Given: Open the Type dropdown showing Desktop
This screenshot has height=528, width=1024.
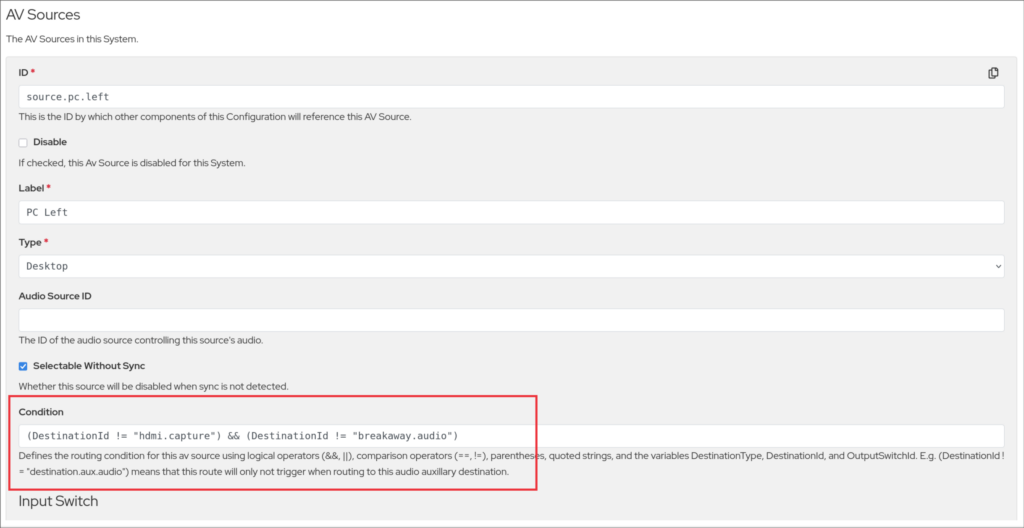Looking at the screenshot, I should pyautogui.click(x=511, y=267).
